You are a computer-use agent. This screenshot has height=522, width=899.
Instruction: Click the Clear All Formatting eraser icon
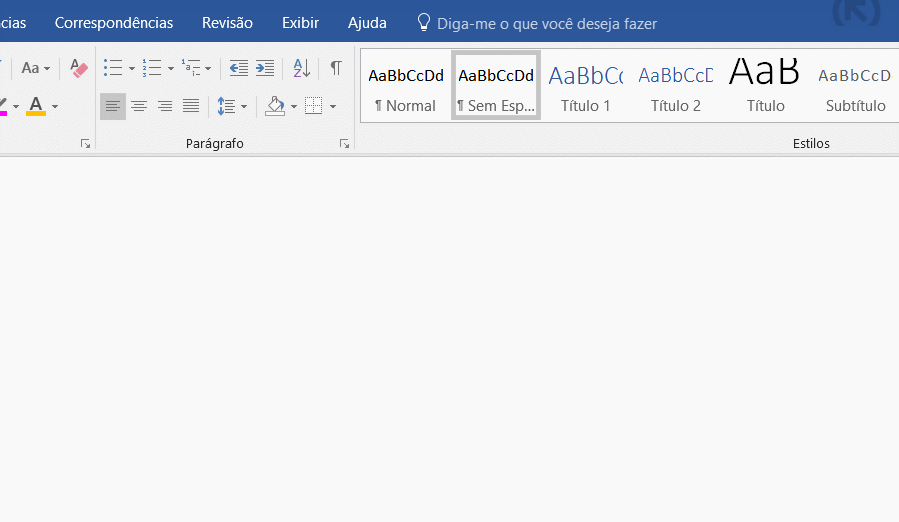point(79,68)
